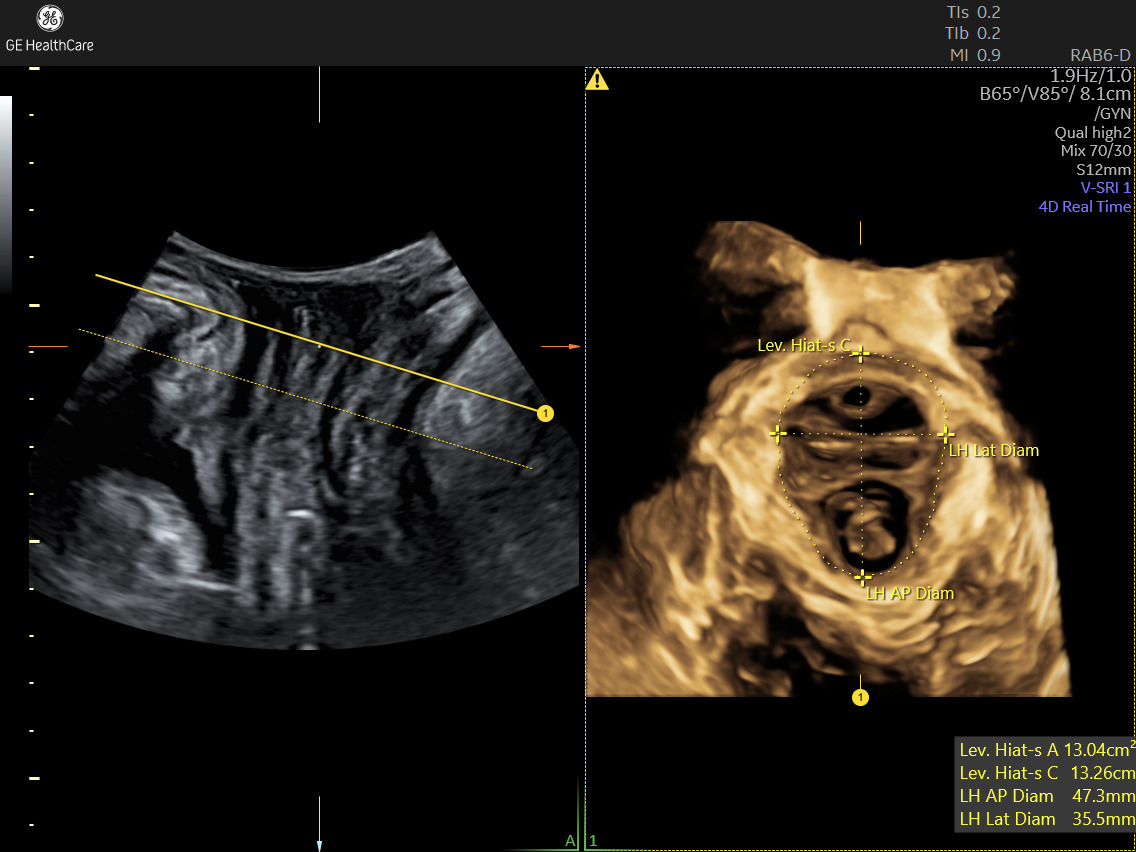Select the Lev. Hiat-s A 13.04cm² measurement
The width and height of the screenshot is (1136, 852).
pyautogui.click(x=1041, y=749)
